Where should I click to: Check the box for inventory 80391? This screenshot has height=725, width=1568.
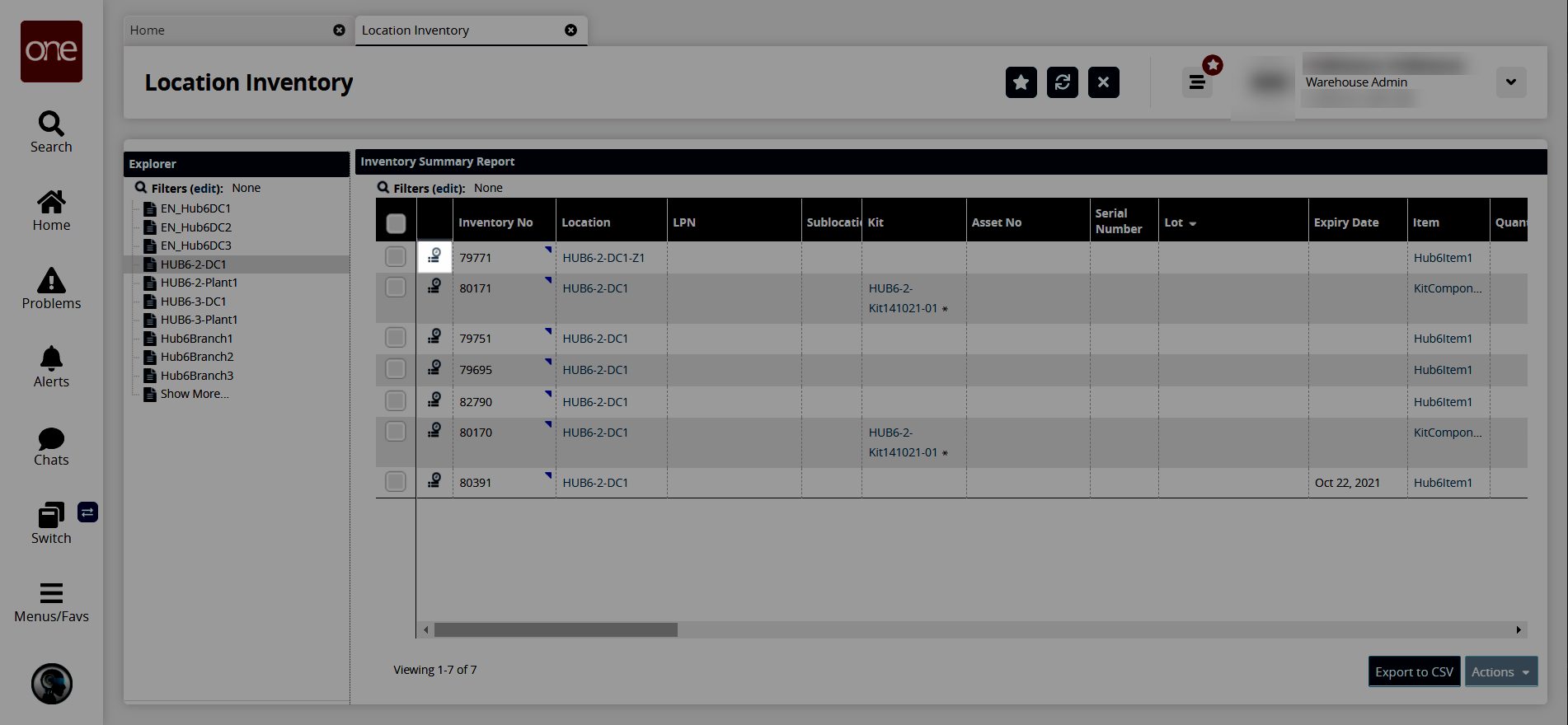pyautogui.click(x=396, y=482)
